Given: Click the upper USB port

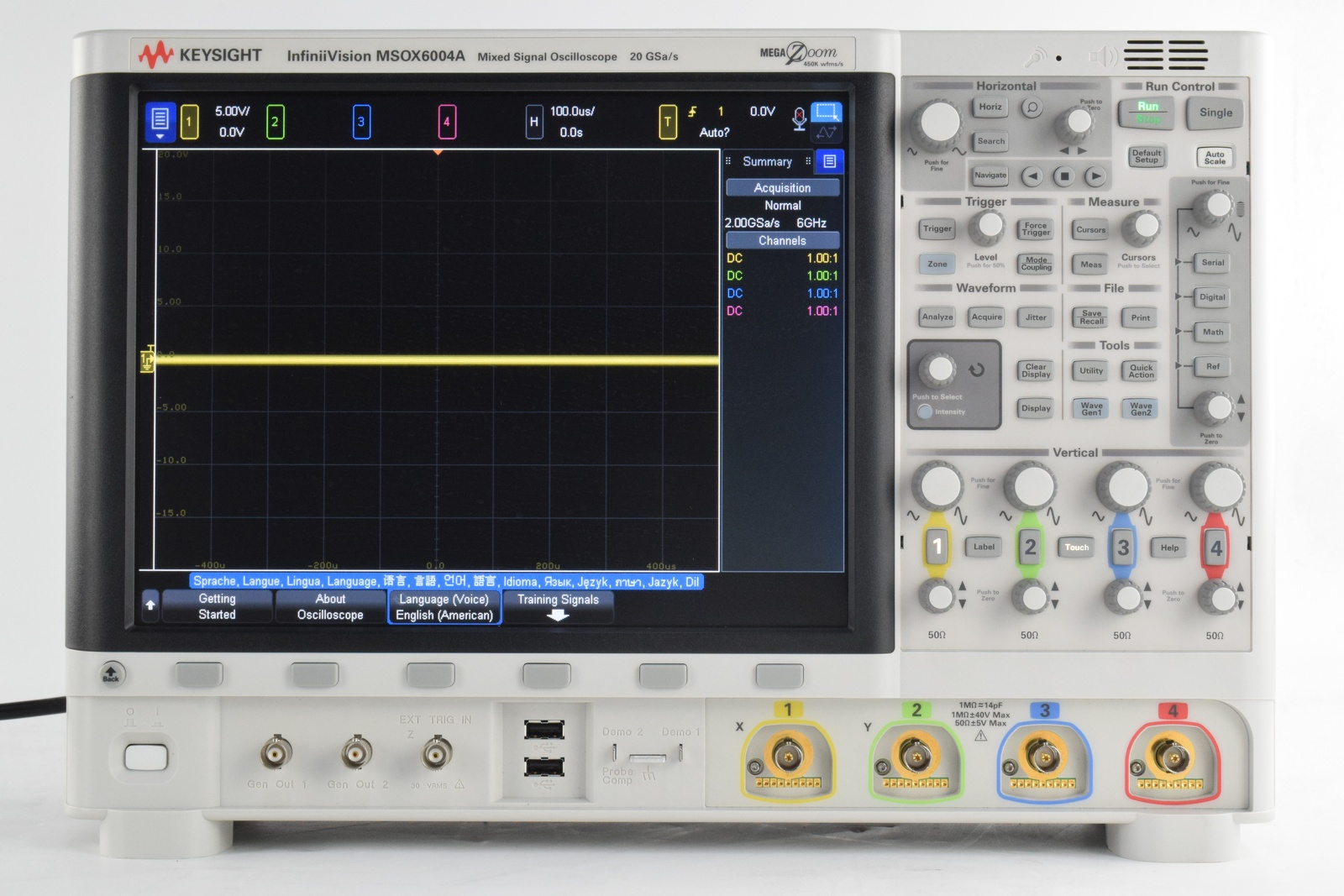Looking at the screenshot, I should (544, 729).
